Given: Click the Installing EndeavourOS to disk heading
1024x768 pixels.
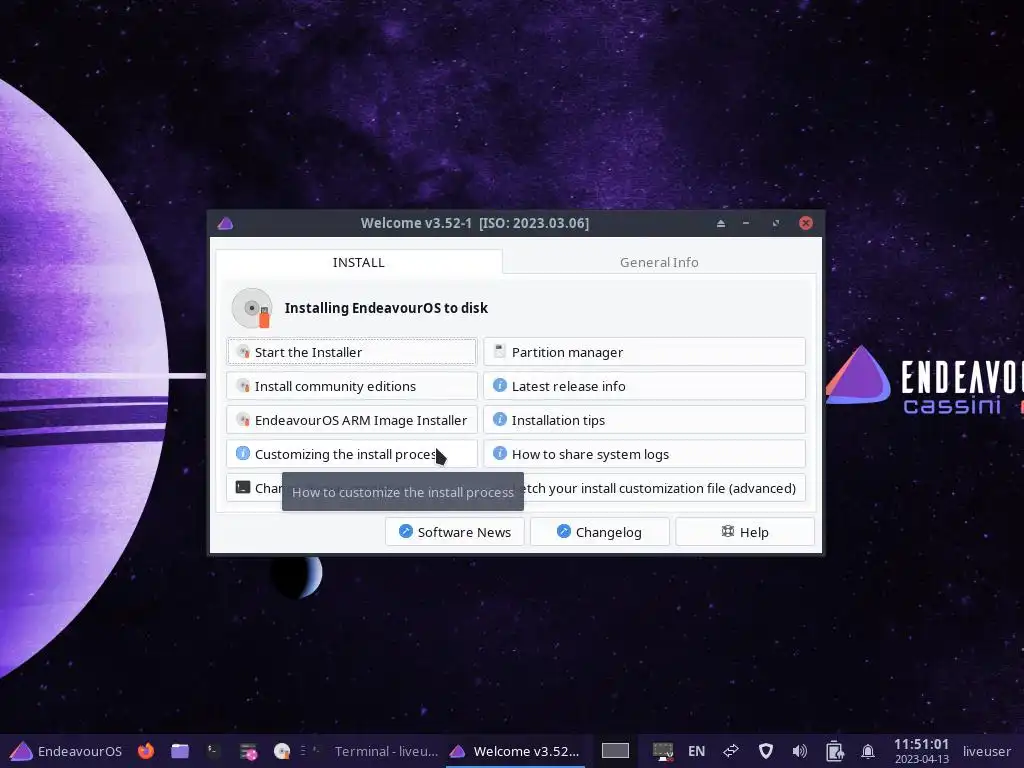Looking at the screenshot, I should coord(386,308).
